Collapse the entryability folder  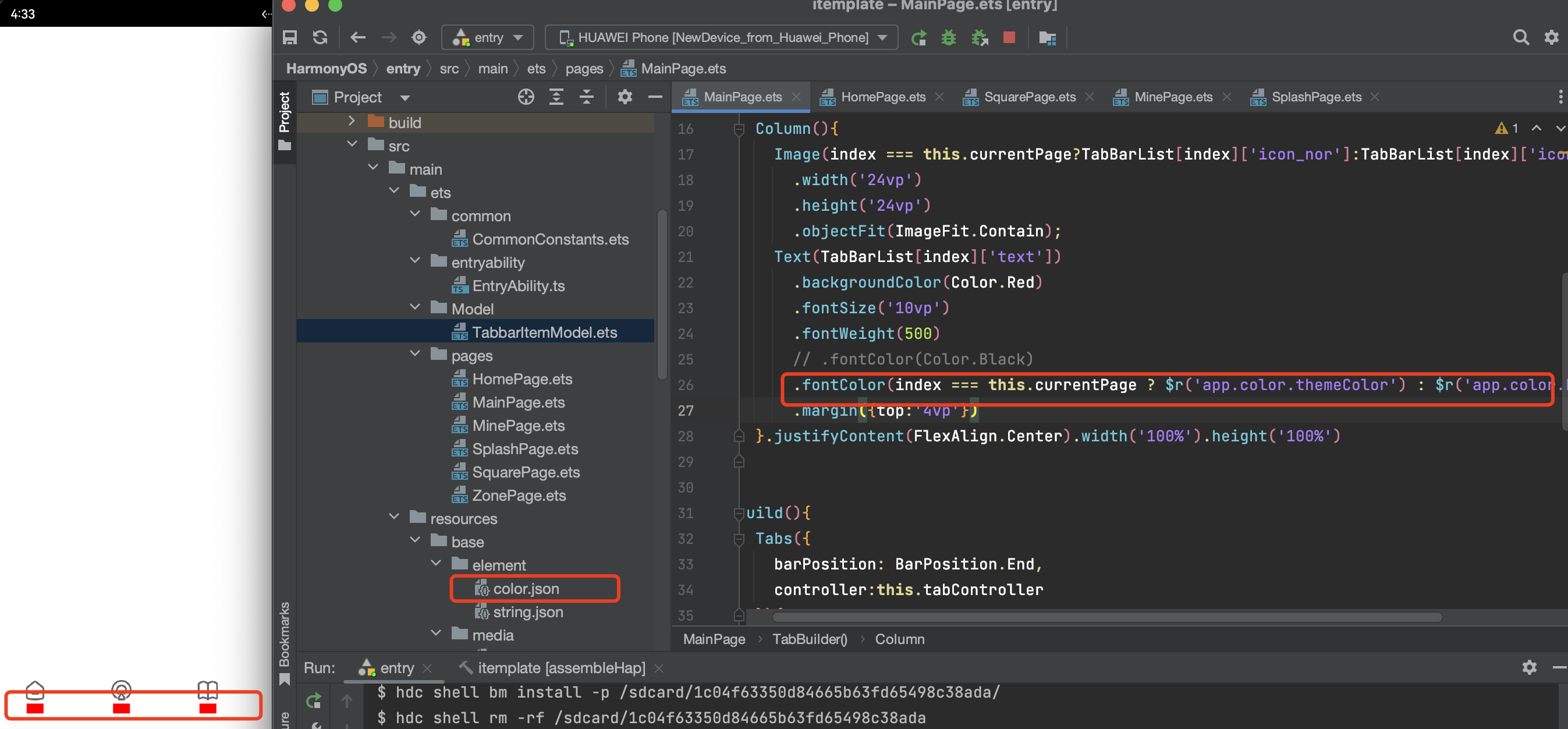[x=415, y=261]
